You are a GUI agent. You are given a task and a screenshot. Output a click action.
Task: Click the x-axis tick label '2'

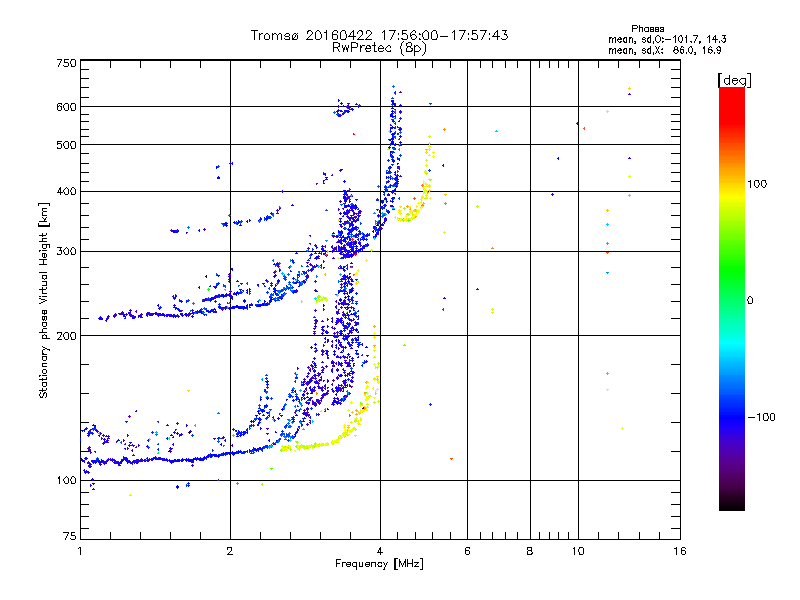pos(230,551)
